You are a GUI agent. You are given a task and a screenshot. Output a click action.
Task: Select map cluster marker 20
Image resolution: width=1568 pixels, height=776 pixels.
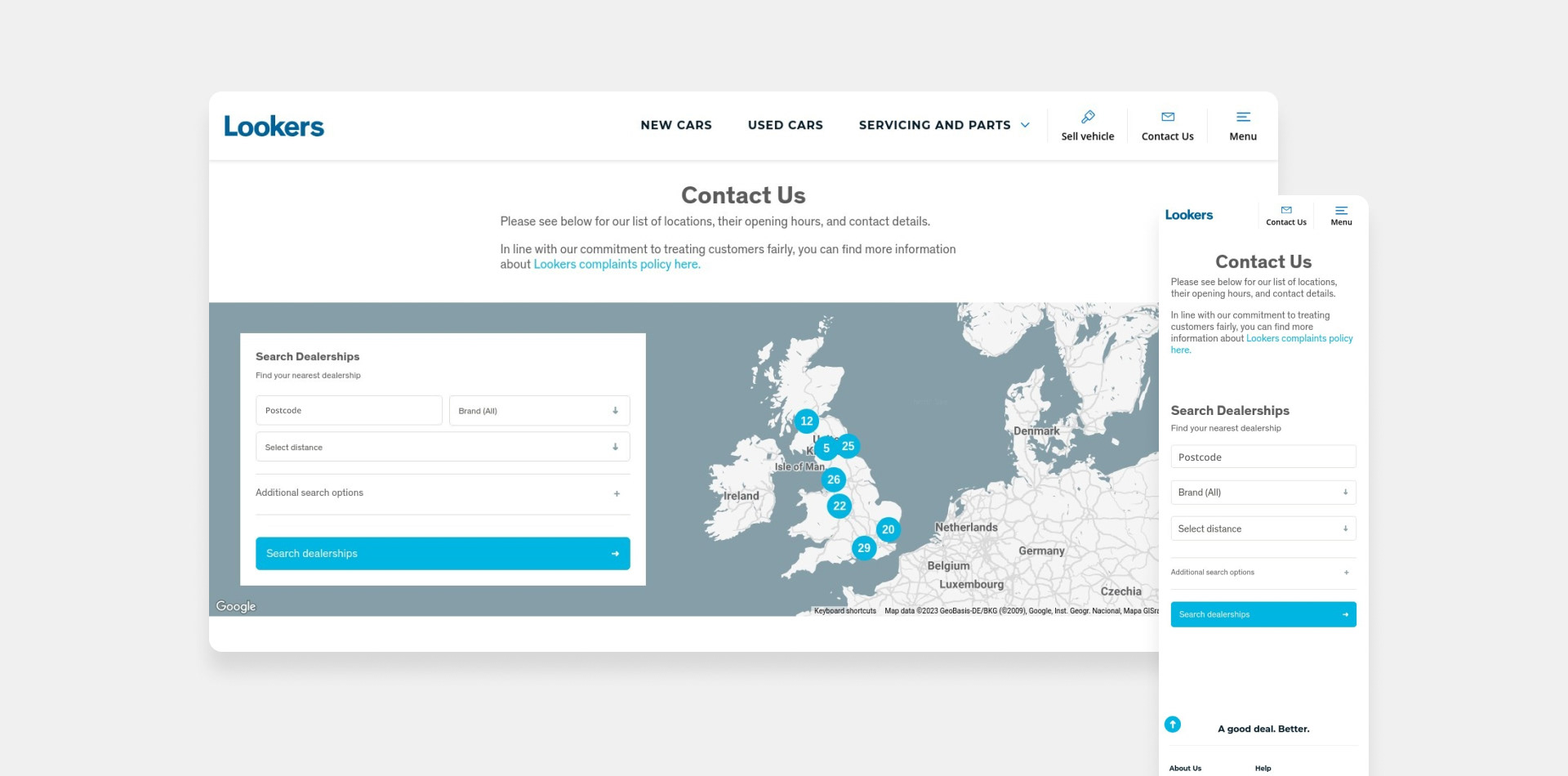(888, 529)
